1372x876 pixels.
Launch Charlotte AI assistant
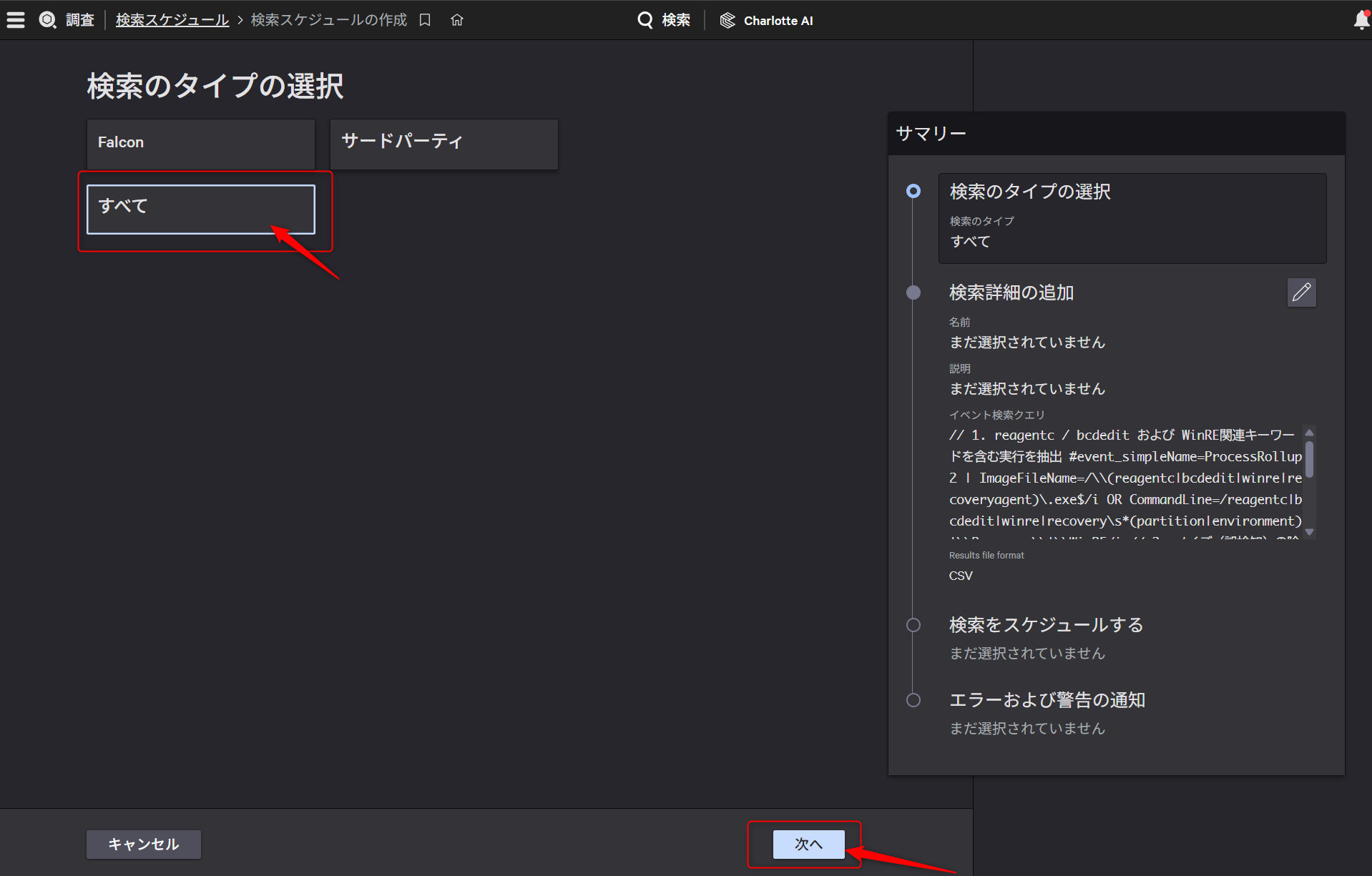[x=766, y=20]
